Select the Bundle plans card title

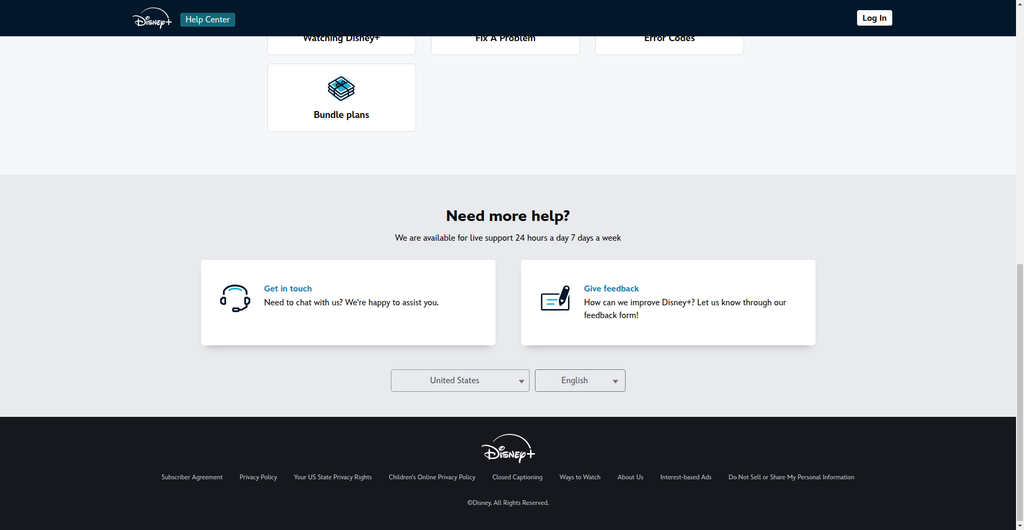(x=341, y=115)
